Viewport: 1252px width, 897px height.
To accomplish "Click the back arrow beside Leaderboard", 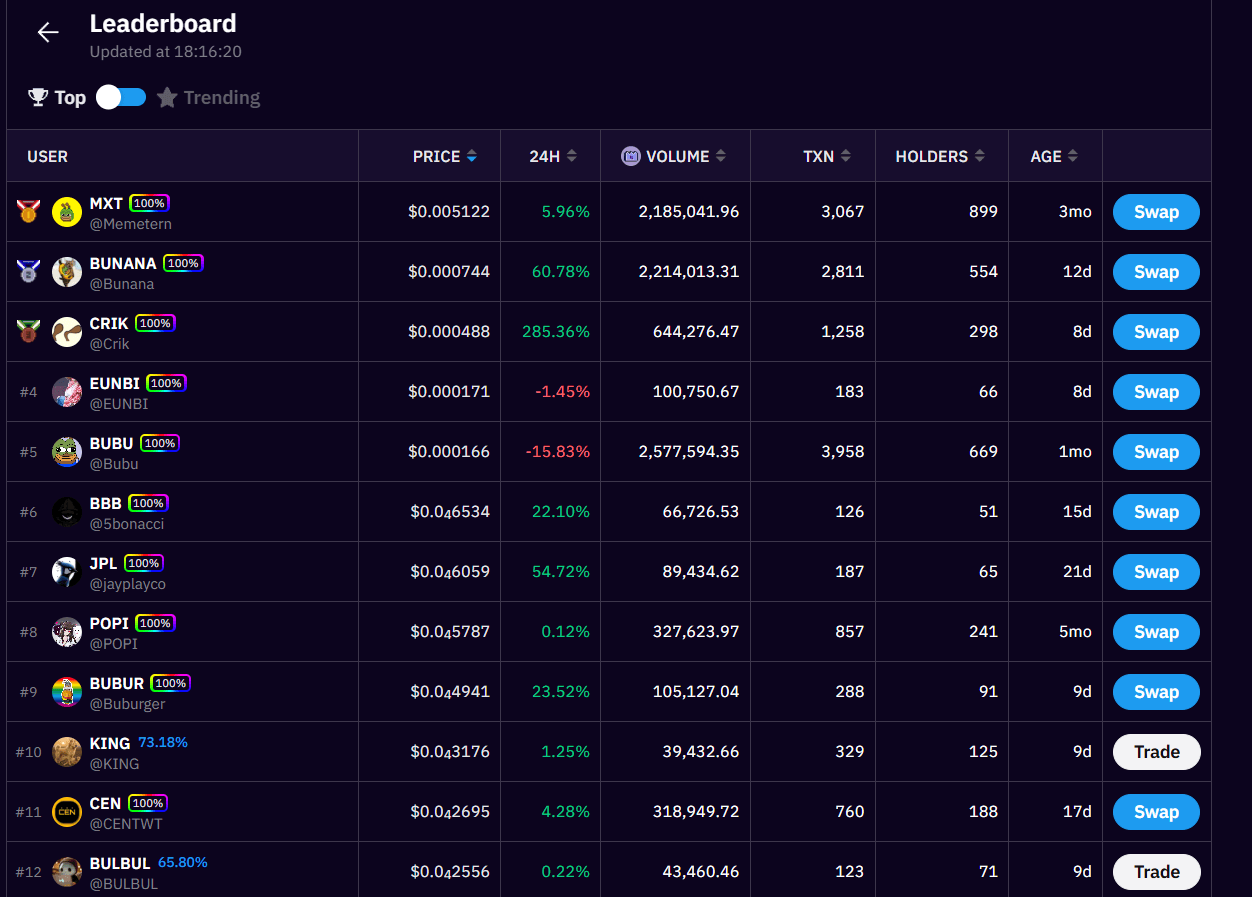I will coord(48,33).
